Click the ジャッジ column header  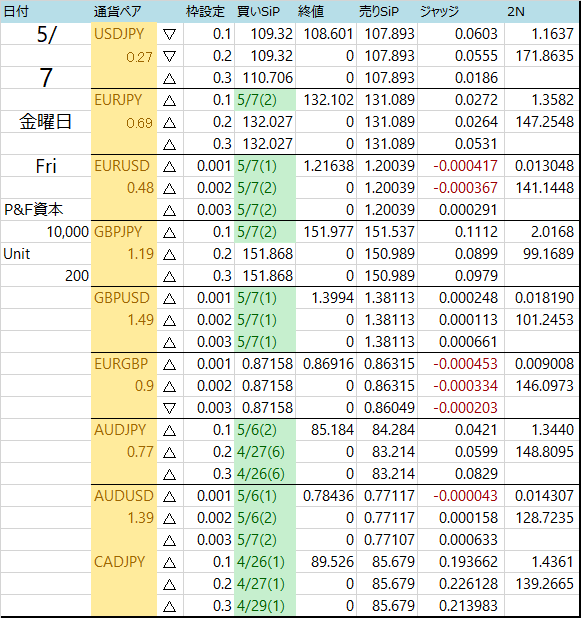coord(439,11)
